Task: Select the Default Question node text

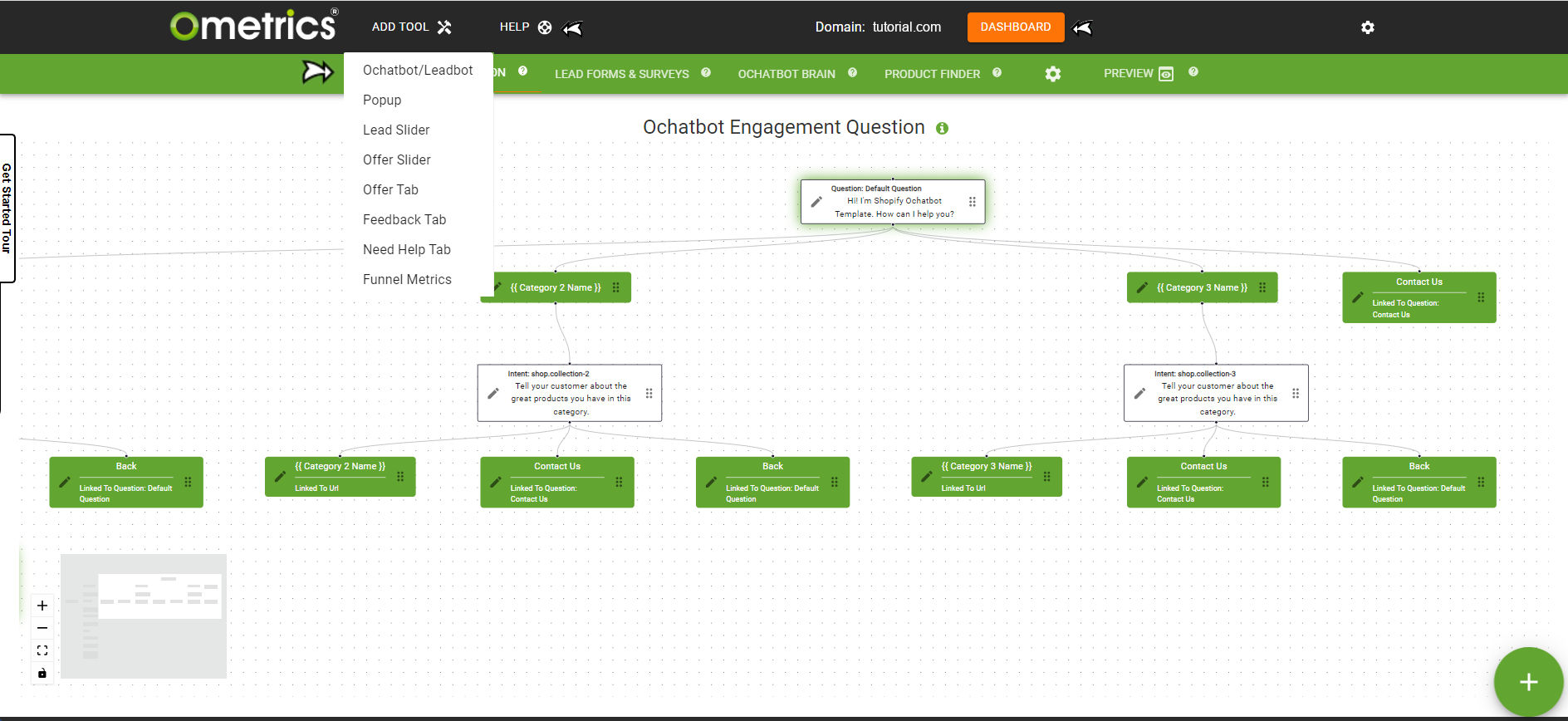Action: coord(894,201)
